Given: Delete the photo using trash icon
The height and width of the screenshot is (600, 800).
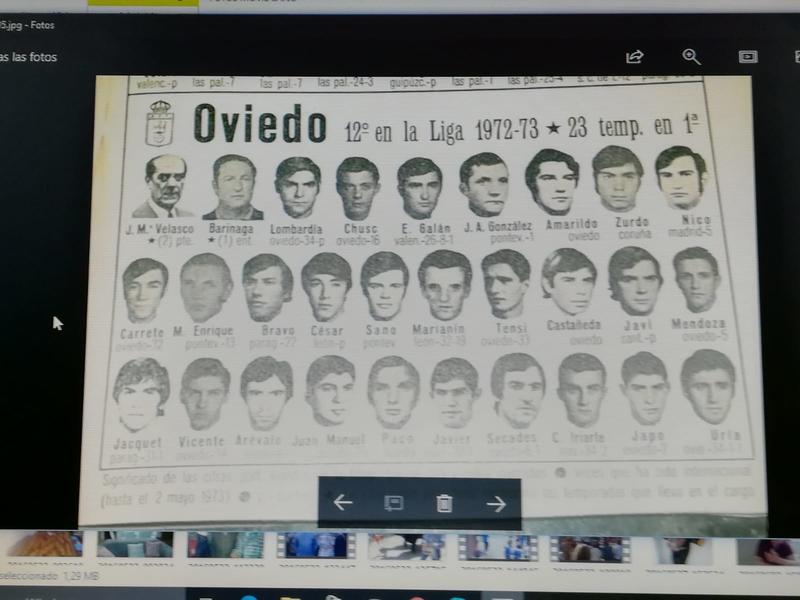Looking at the screenshot, I should (x=445, y=503).
